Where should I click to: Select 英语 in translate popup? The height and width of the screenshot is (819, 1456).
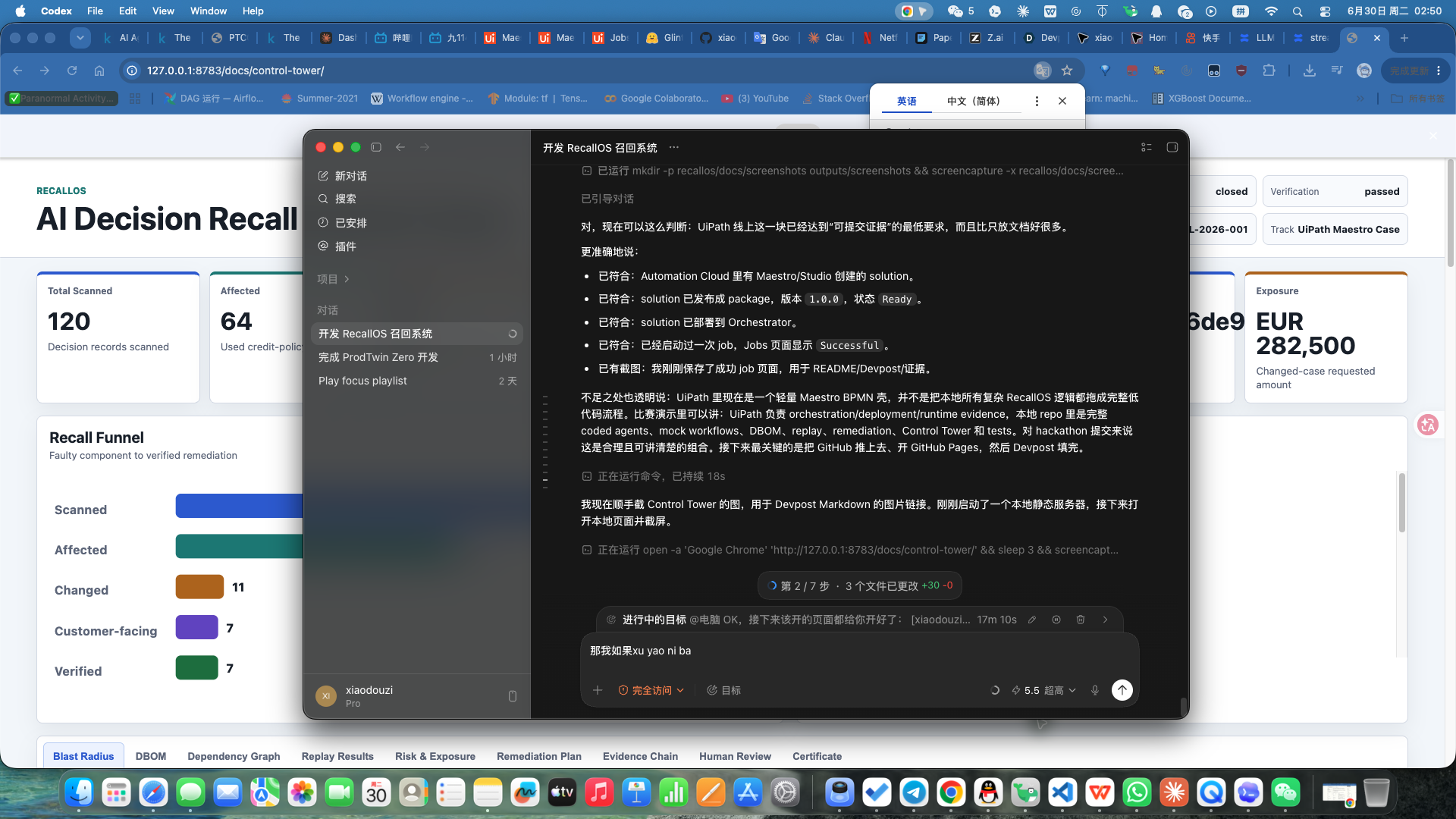pos(907,101)
